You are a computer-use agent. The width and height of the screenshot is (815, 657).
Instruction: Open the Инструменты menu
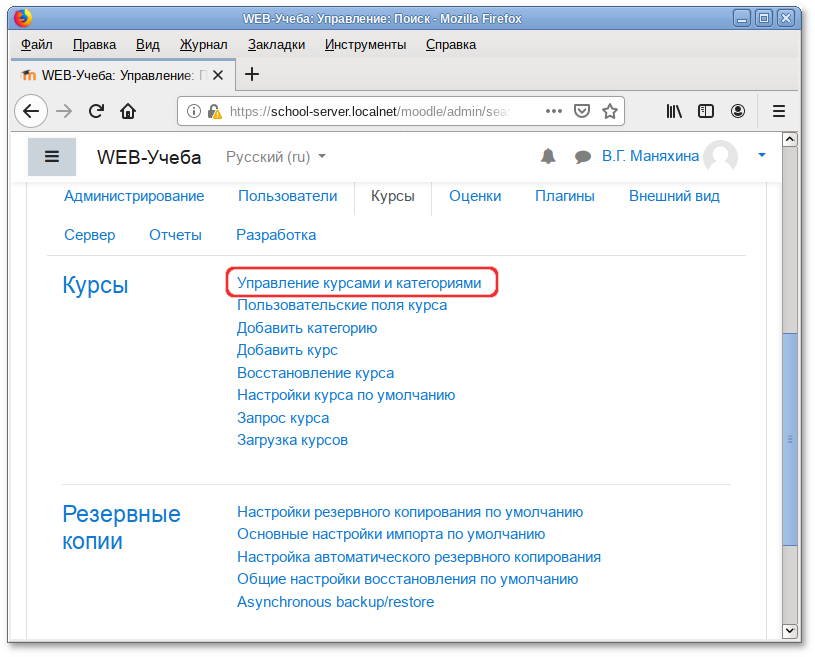(x=365, y=45)
